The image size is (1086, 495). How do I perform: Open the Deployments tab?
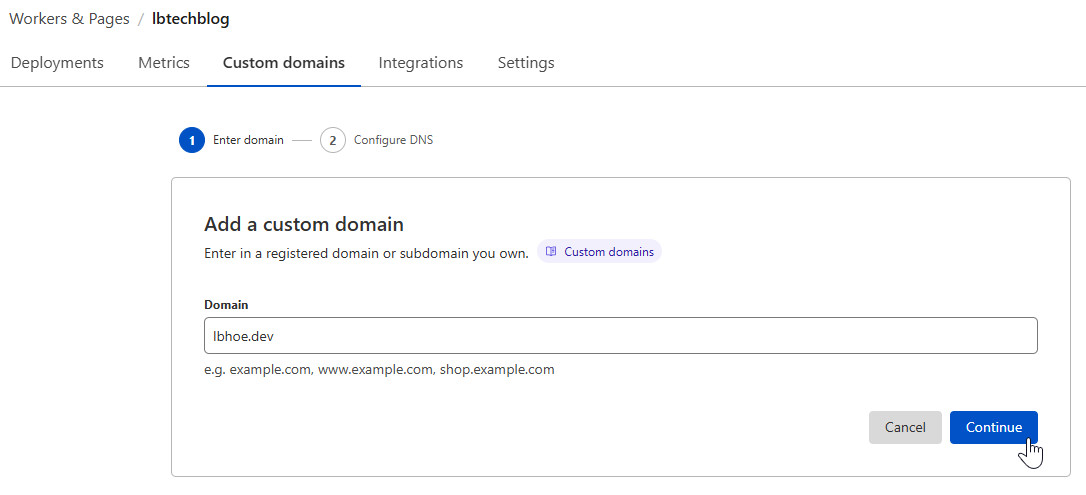coord(57,63)
